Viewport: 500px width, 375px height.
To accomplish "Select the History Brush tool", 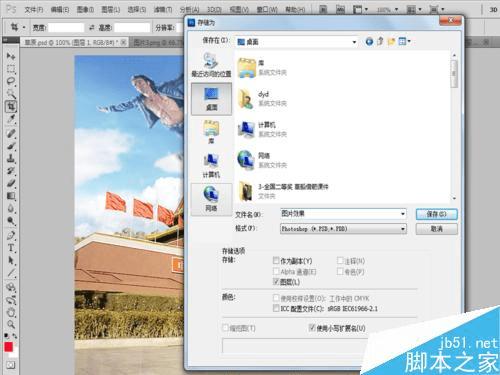I will point(11,171).
